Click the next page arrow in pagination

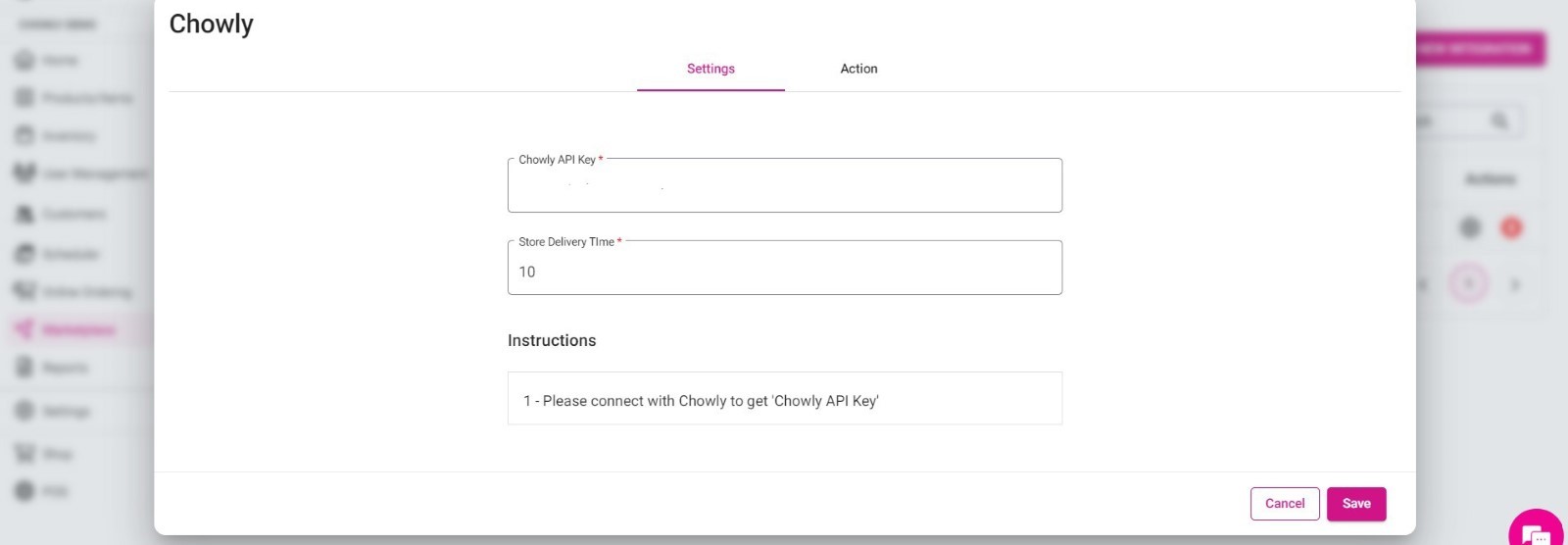[x=1515, y=285]
